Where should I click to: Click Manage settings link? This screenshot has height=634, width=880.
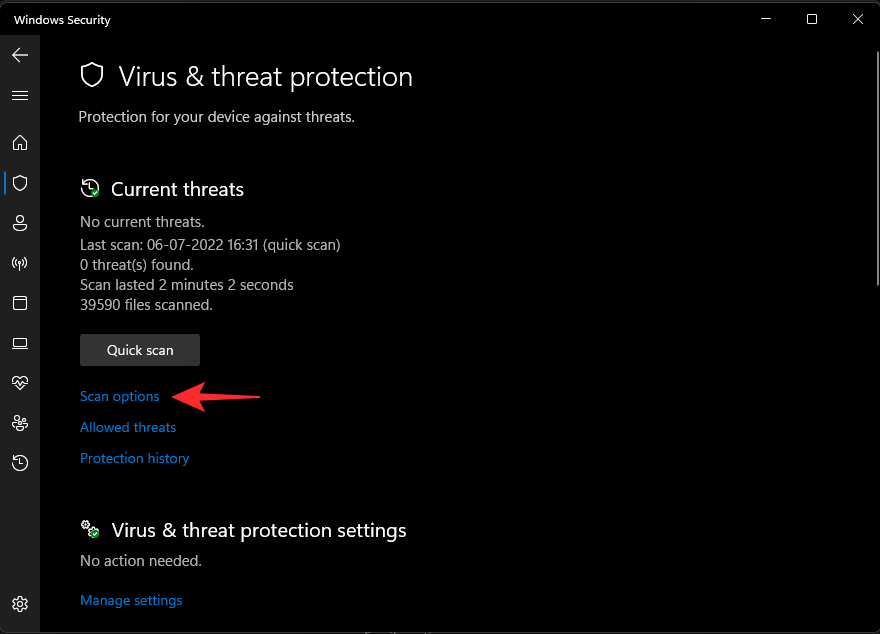[131, 601]
